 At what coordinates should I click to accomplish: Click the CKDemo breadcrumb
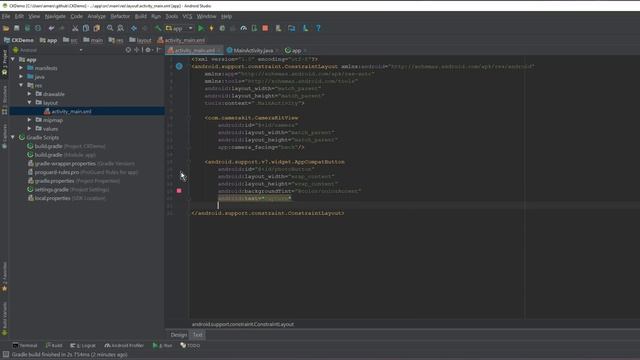(x=19, y=40)
